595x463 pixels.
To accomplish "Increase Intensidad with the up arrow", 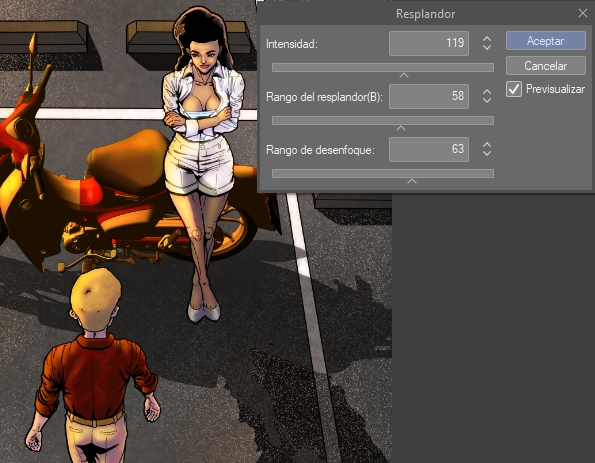I will pyautogui.click(x=487, y=39).
